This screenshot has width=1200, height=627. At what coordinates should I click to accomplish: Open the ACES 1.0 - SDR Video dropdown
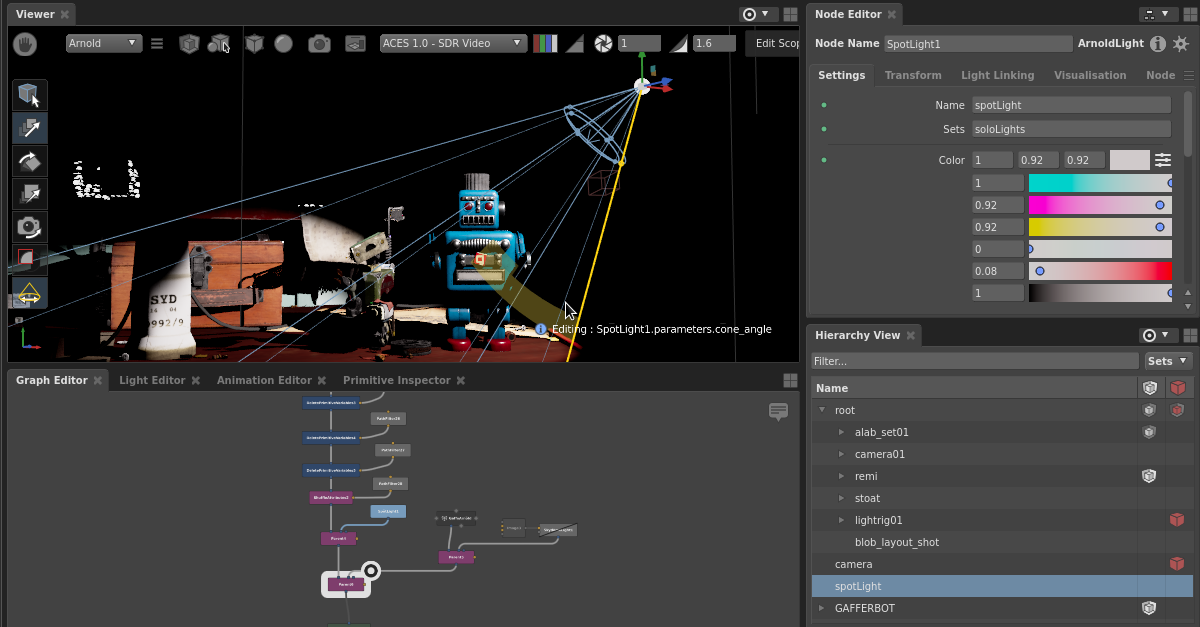coord(452,43)
